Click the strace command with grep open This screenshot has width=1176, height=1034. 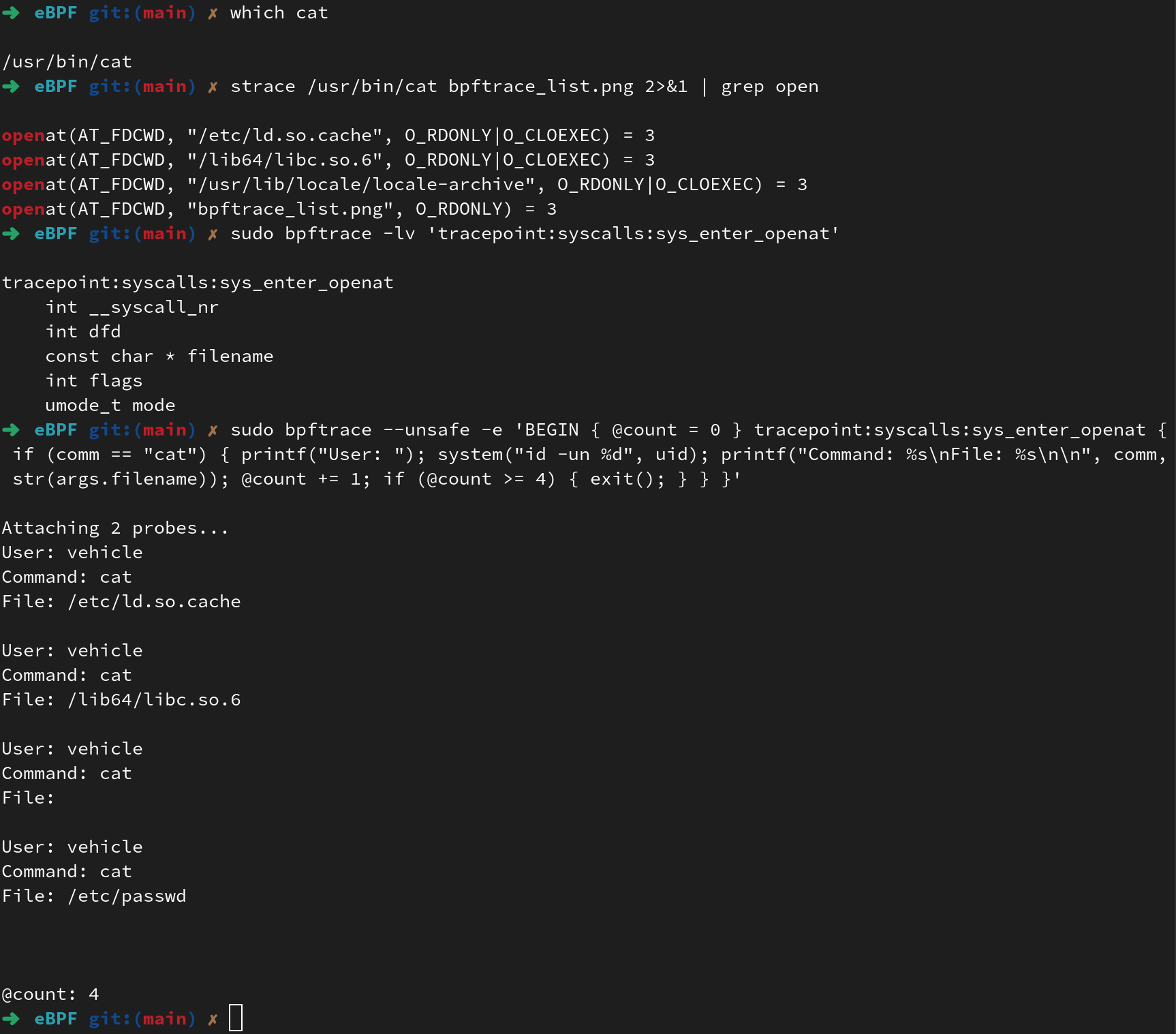(x=524, y=87)
